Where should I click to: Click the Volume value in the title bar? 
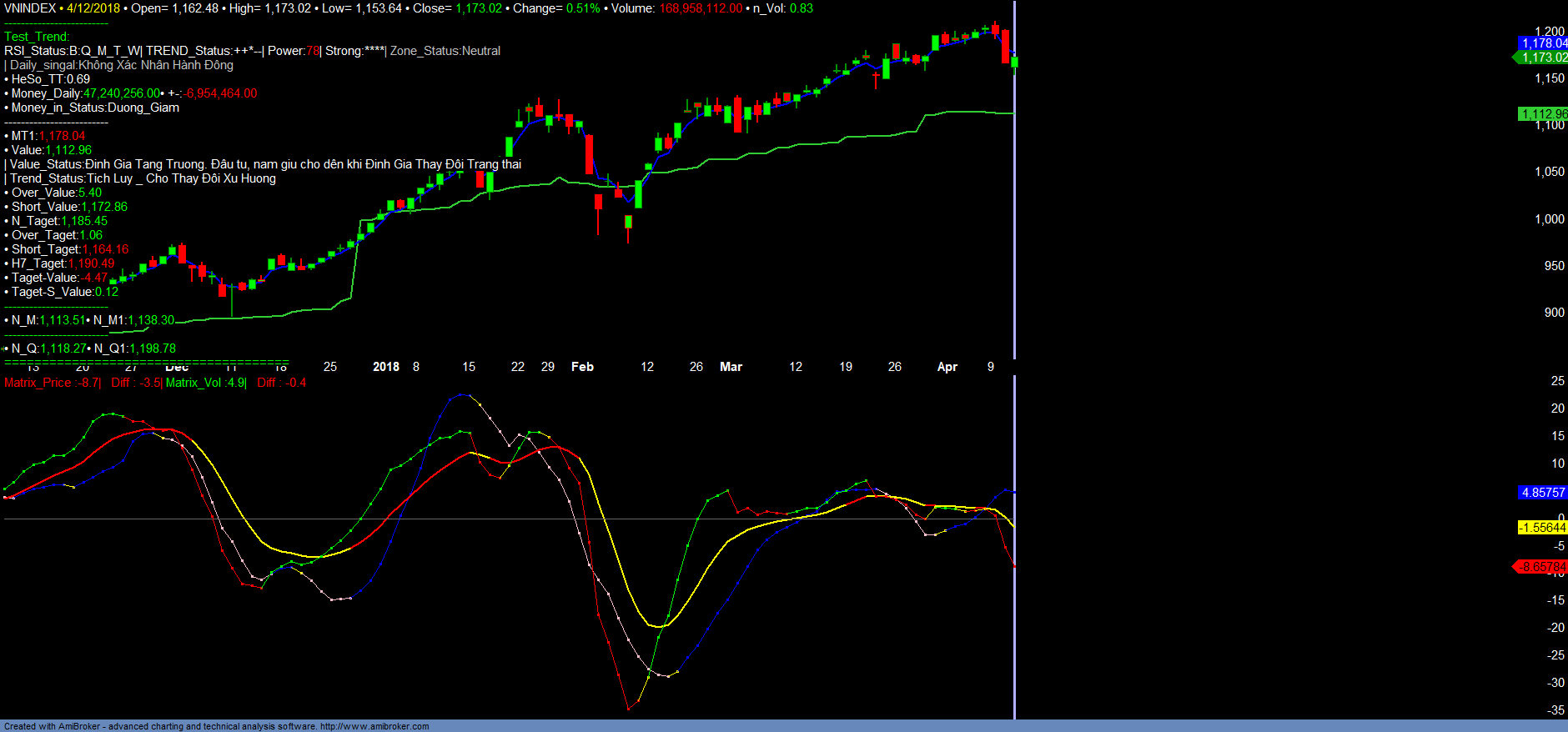(701, 8)
